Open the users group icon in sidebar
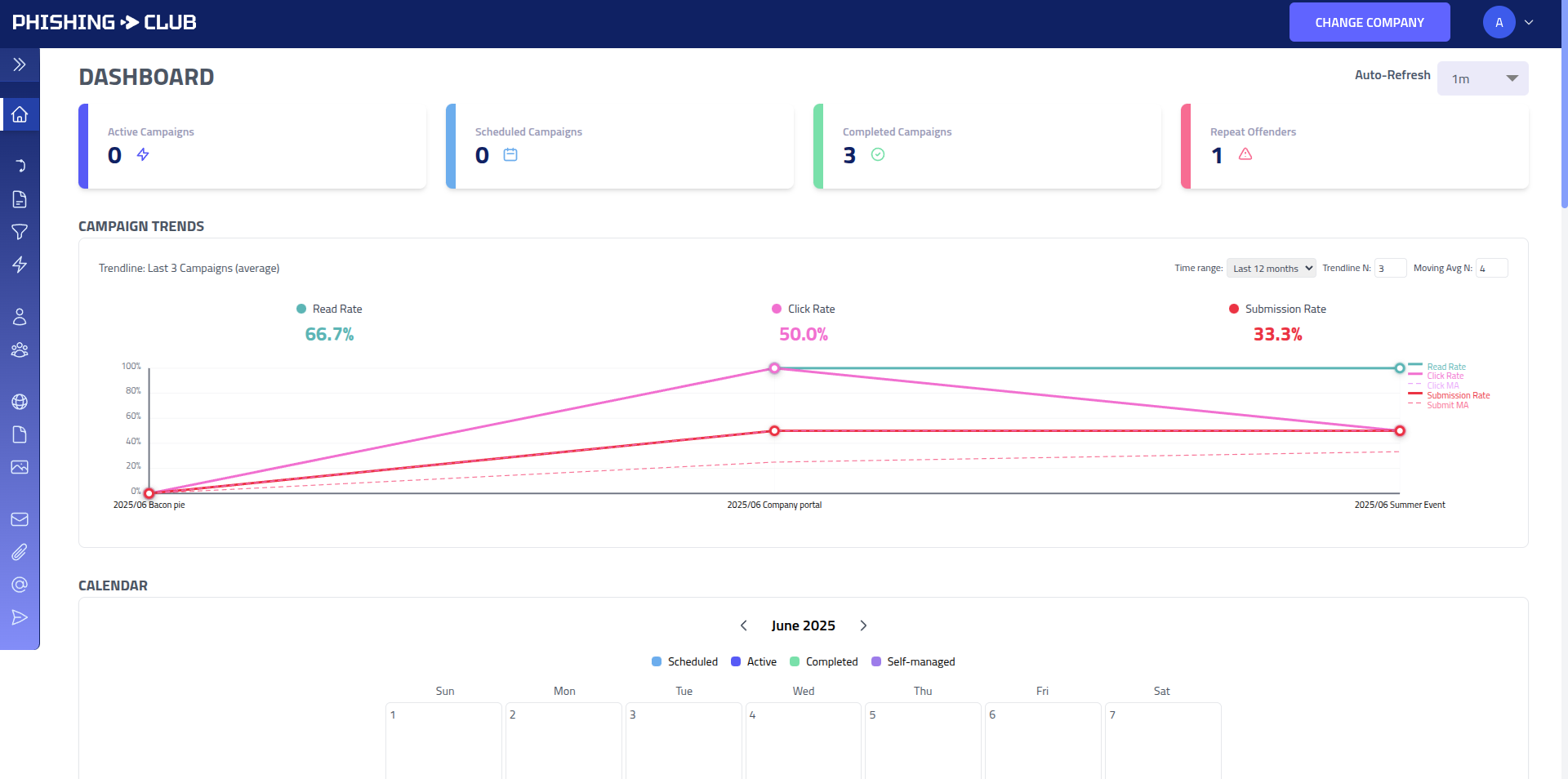This screenshot has height=779, width=1568. tap(20, 349)
